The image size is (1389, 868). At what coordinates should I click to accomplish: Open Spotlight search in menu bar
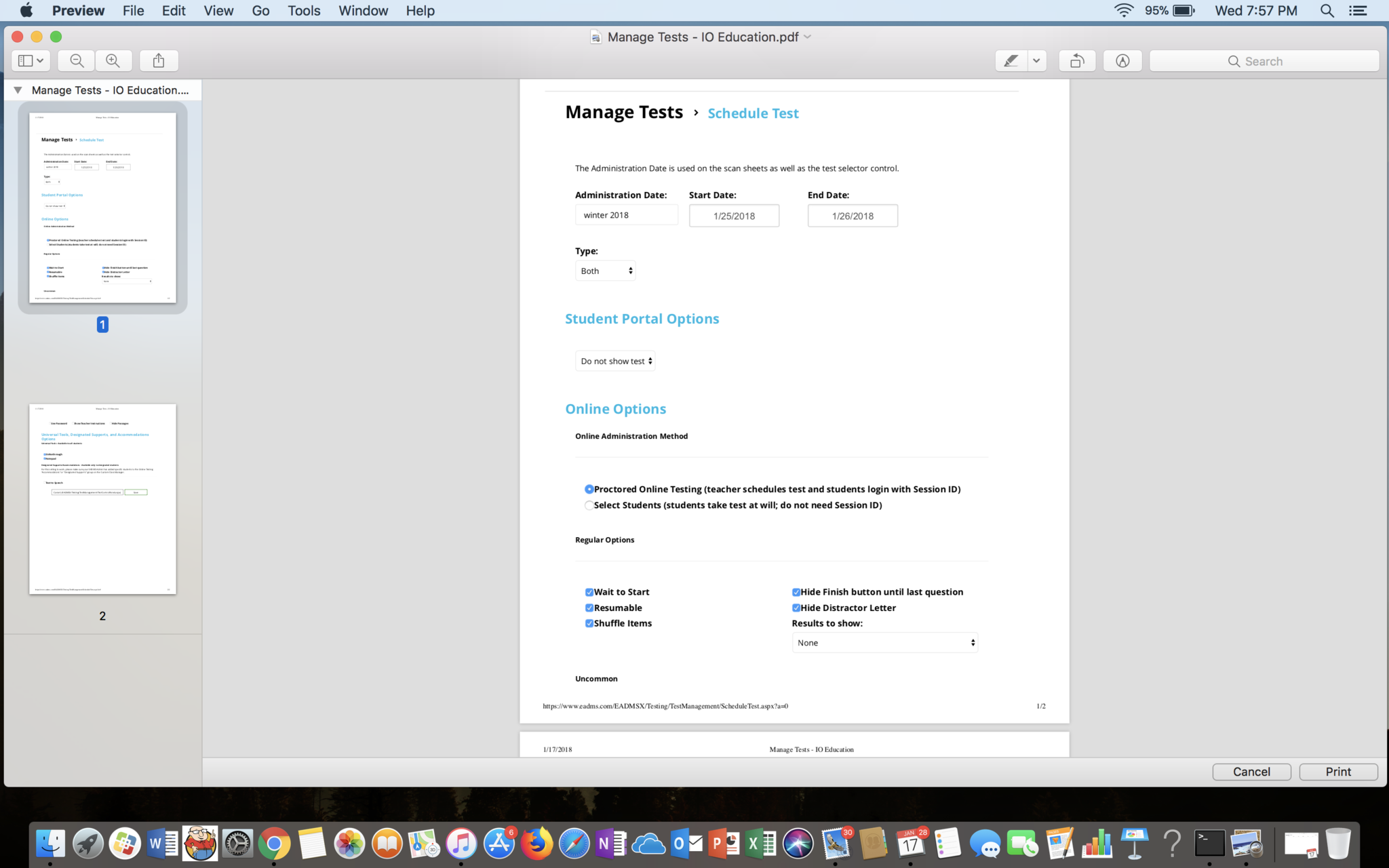pyautogui.click(x=1327, y=11)
